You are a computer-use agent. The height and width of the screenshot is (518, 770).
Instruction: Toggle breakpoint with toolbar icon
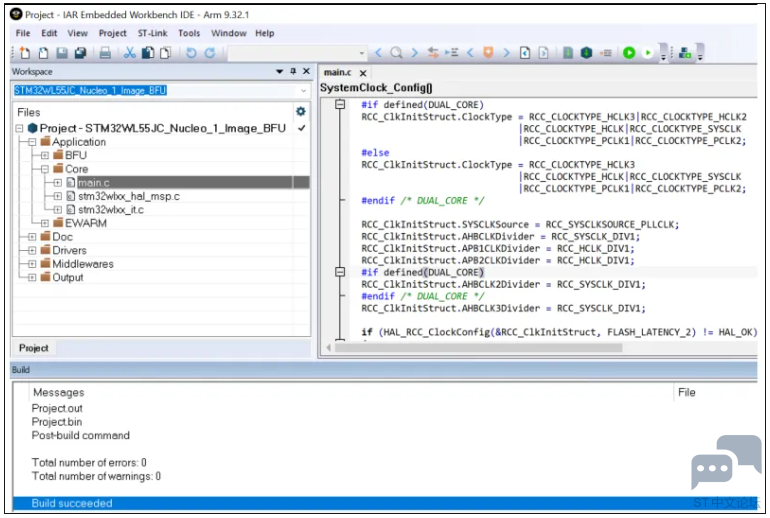[x=606, y=53]
